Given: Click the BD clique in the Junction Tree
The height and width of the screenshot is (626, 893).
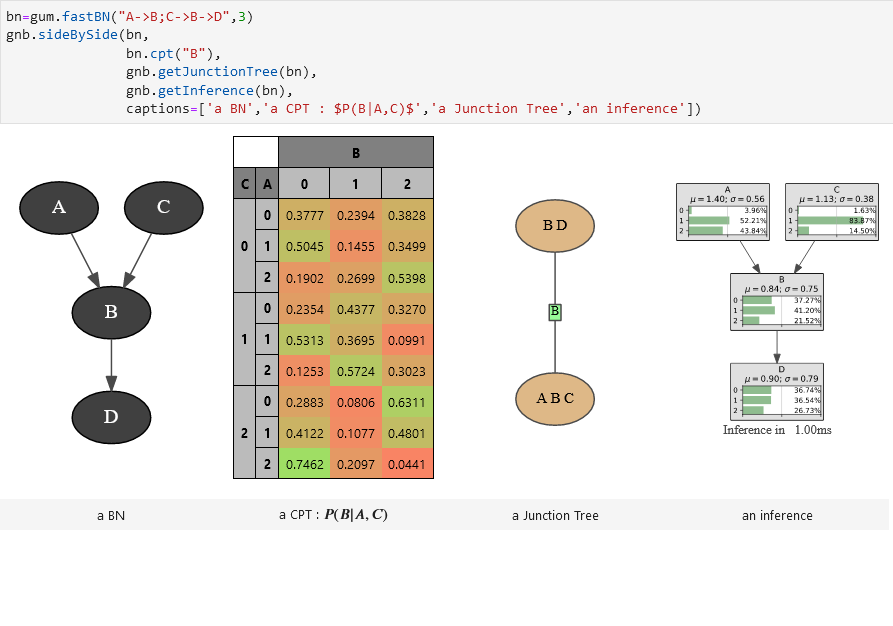Looking at the screenshot, I should coord(554,226).
